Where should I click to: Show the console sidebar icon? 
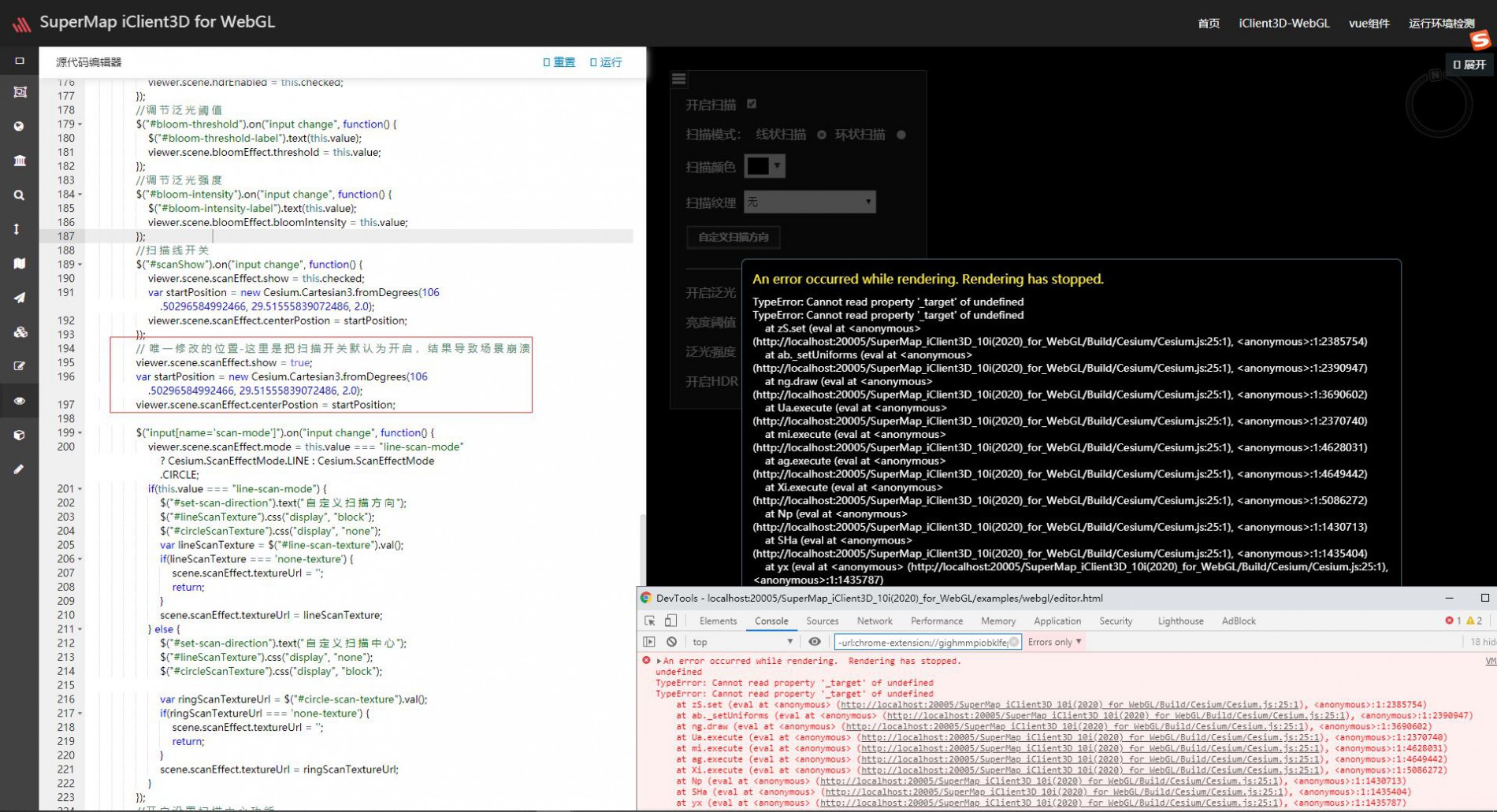coord(649,642)
